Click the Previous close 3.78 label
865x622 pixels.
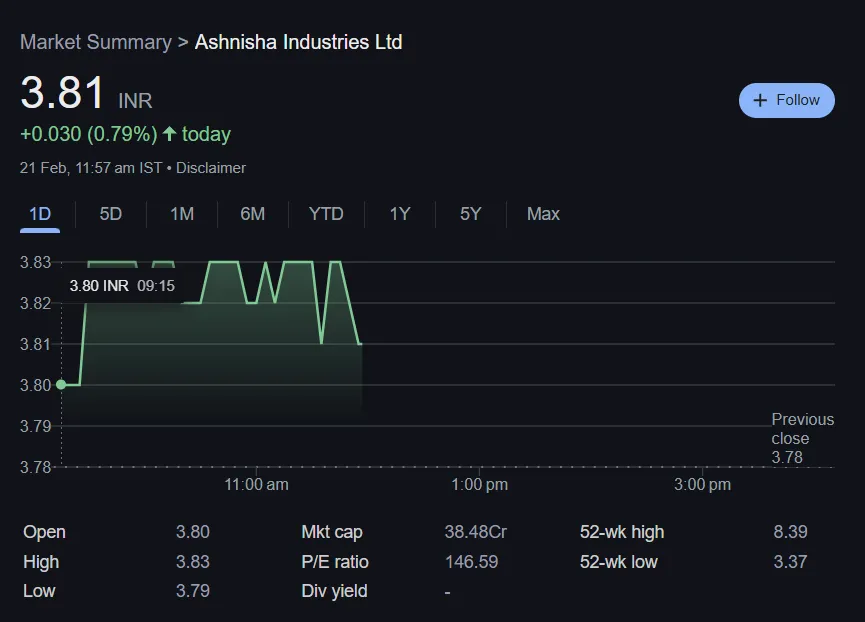click(x=803, y=438)
